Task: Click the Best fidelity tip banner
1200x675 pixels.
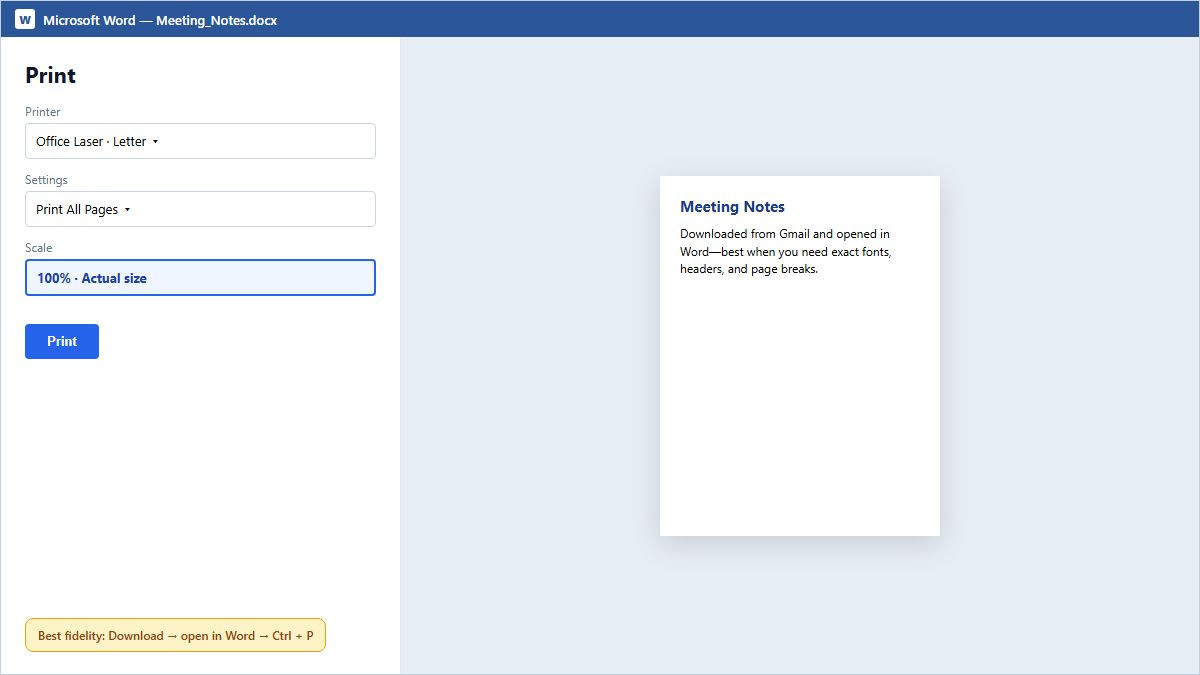Action: tap(175, 635)
